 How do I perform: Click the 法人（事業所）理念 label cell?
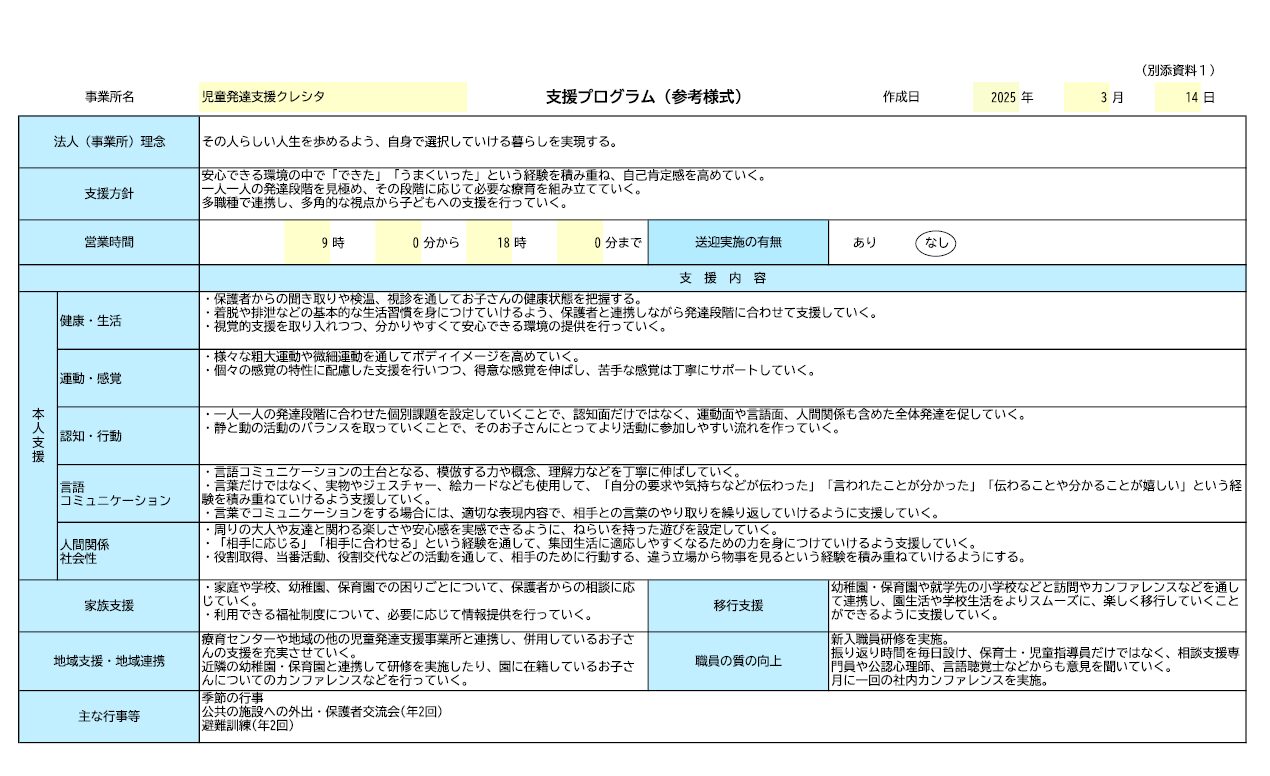[x=109, y=142]
